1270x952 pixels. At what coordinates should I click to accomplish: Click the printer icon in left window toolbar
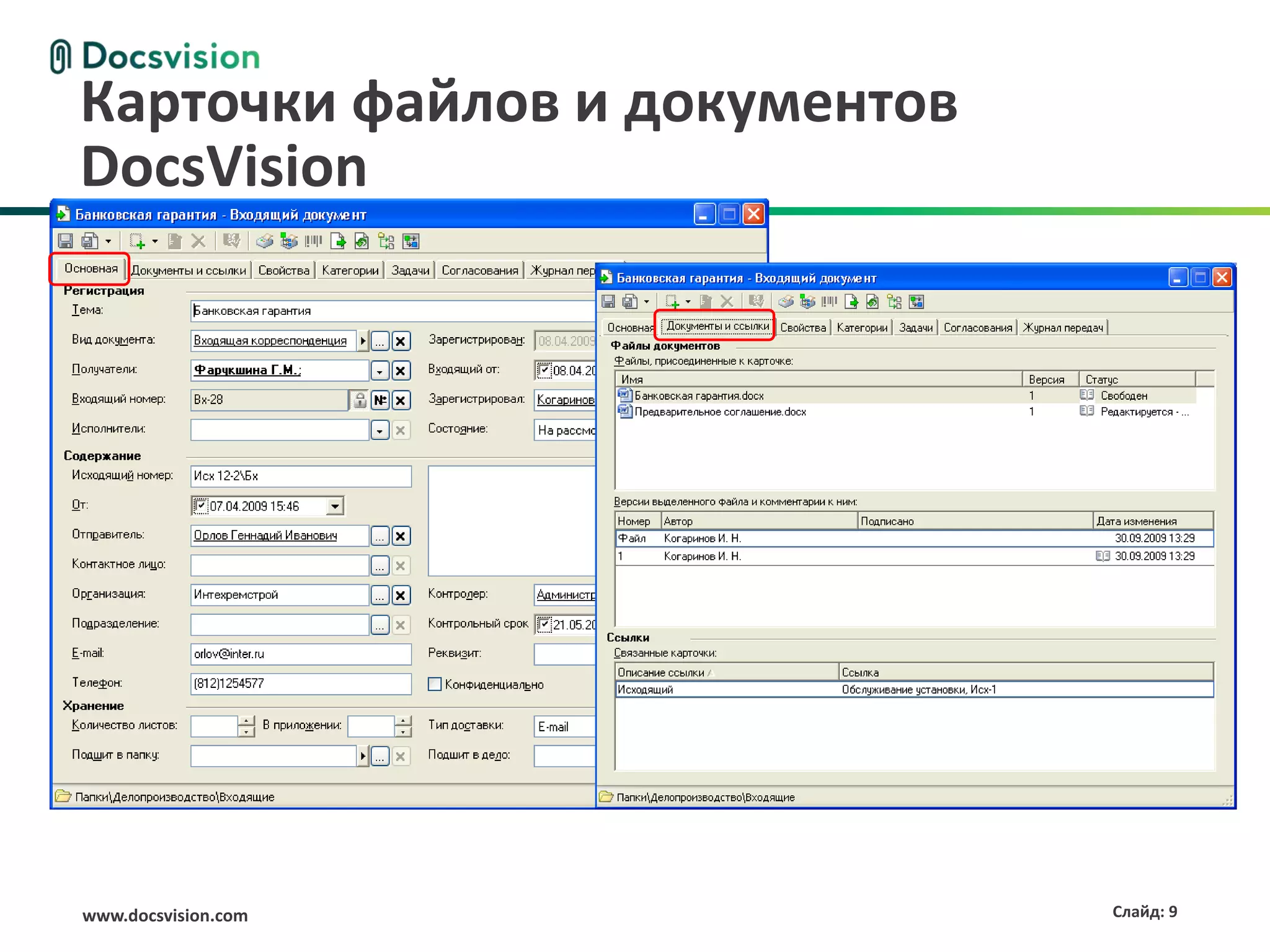265,240
